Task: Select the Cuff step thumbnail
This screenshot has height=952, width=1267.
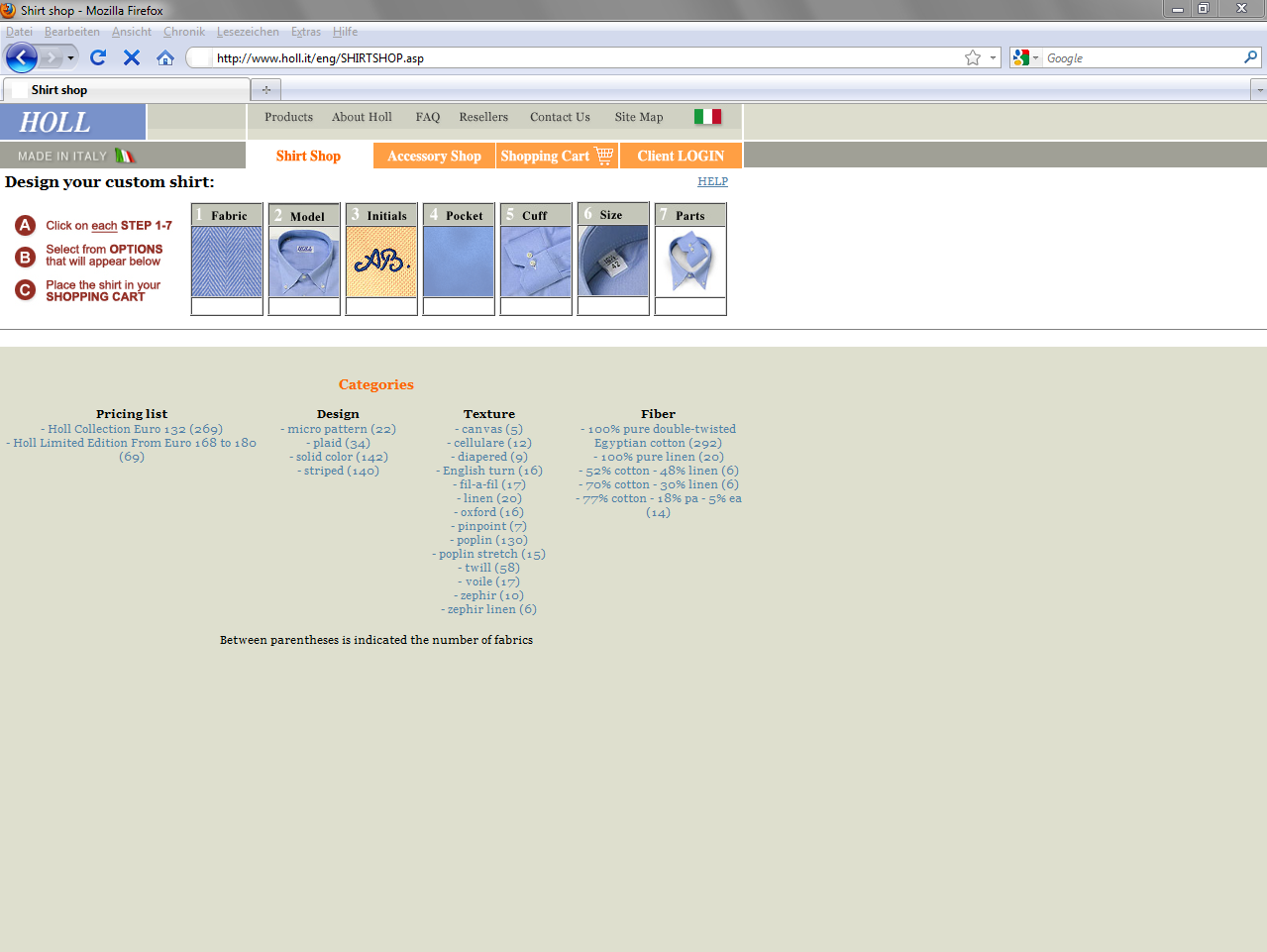Action: point(536,262)
